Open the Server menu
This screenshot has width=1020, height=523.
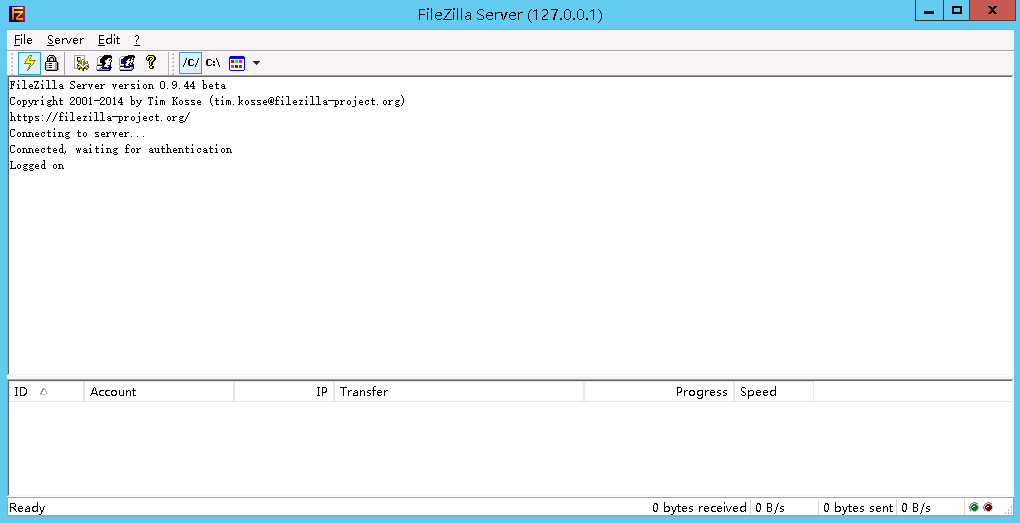65,40
